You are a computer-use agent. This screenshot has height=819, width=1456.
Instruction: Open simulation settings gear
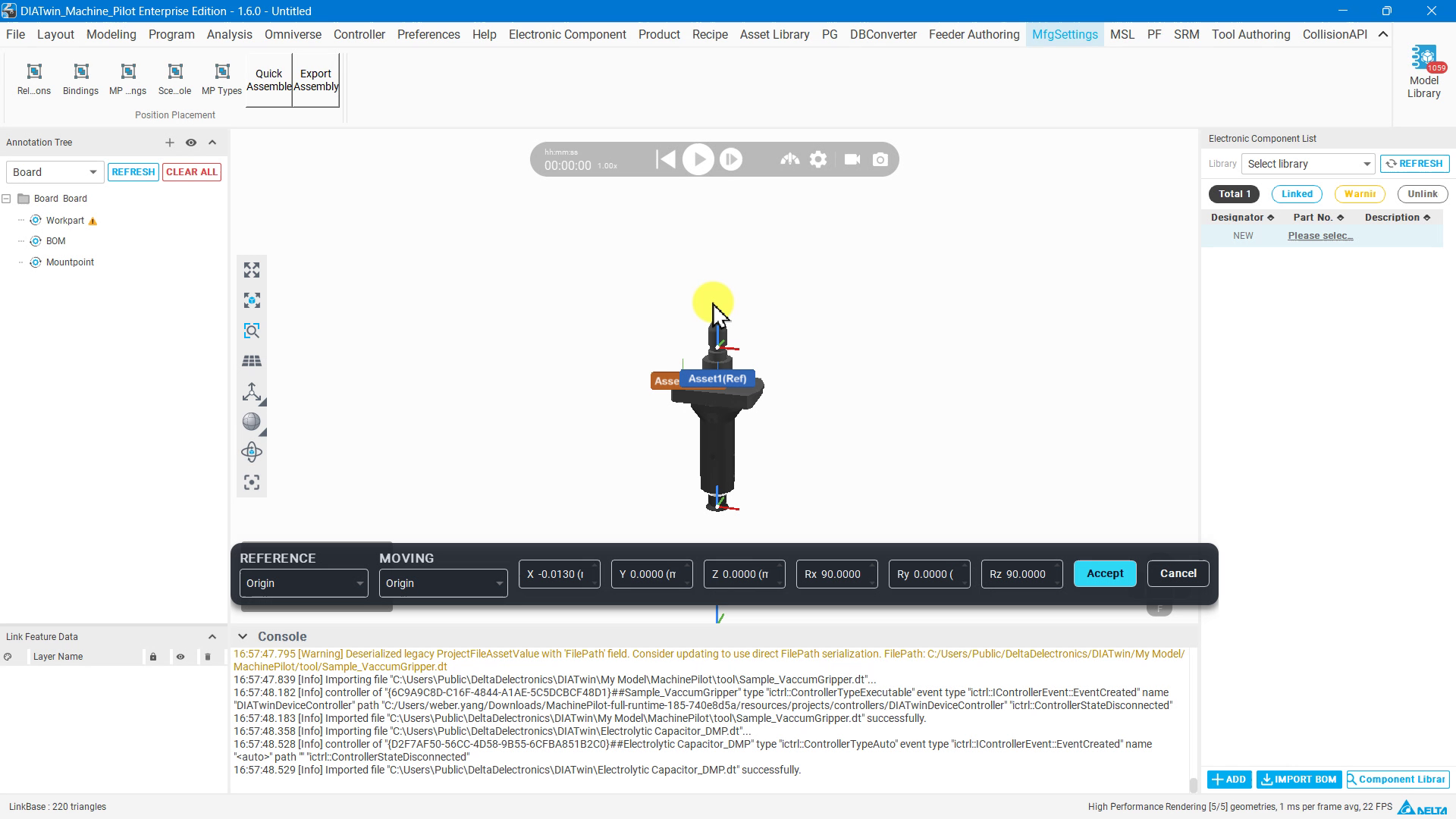coord(818,159)
